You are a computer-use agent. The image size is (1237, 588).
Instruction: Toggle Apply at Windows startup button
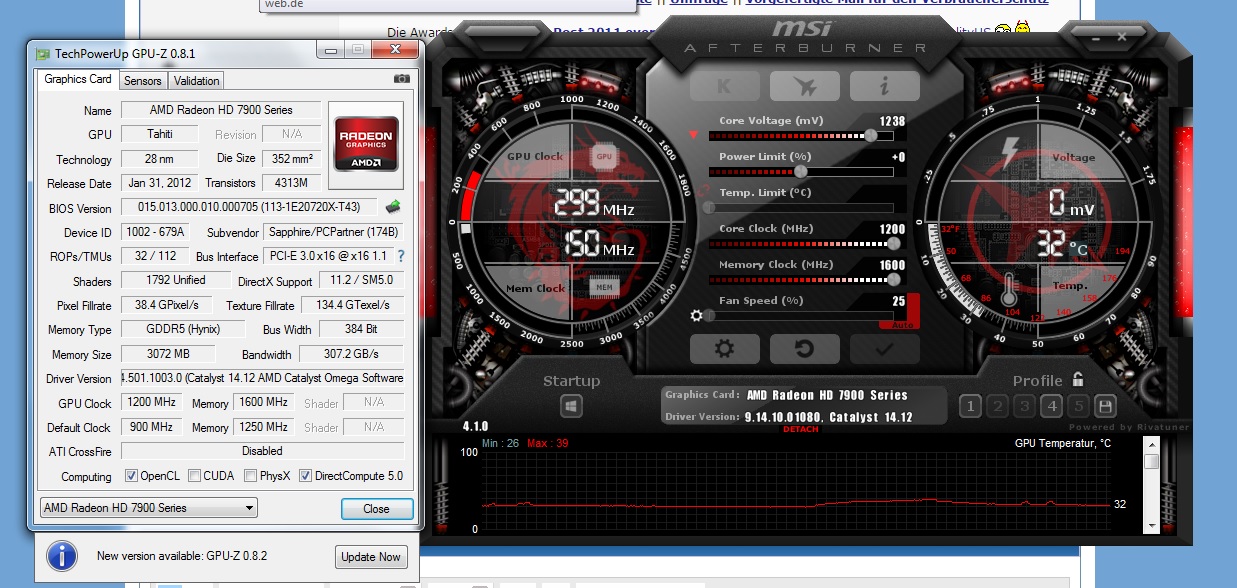point(571,406)
